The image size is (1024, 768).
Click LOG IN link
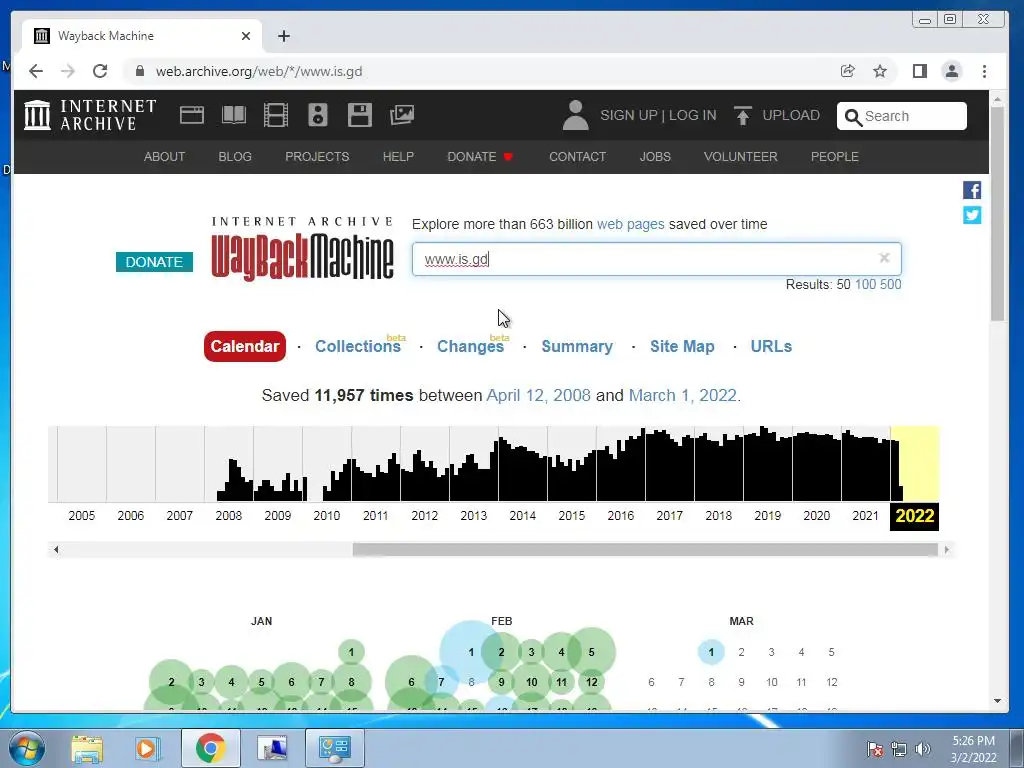(692, 115)
